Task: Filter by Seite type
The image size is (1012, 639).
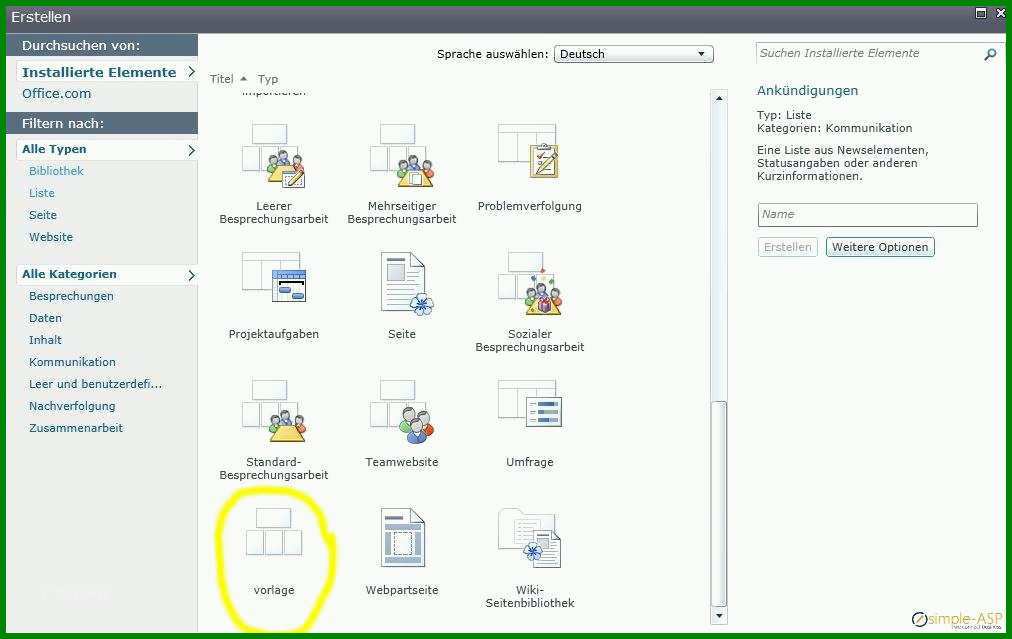Action: click(43, 215)
